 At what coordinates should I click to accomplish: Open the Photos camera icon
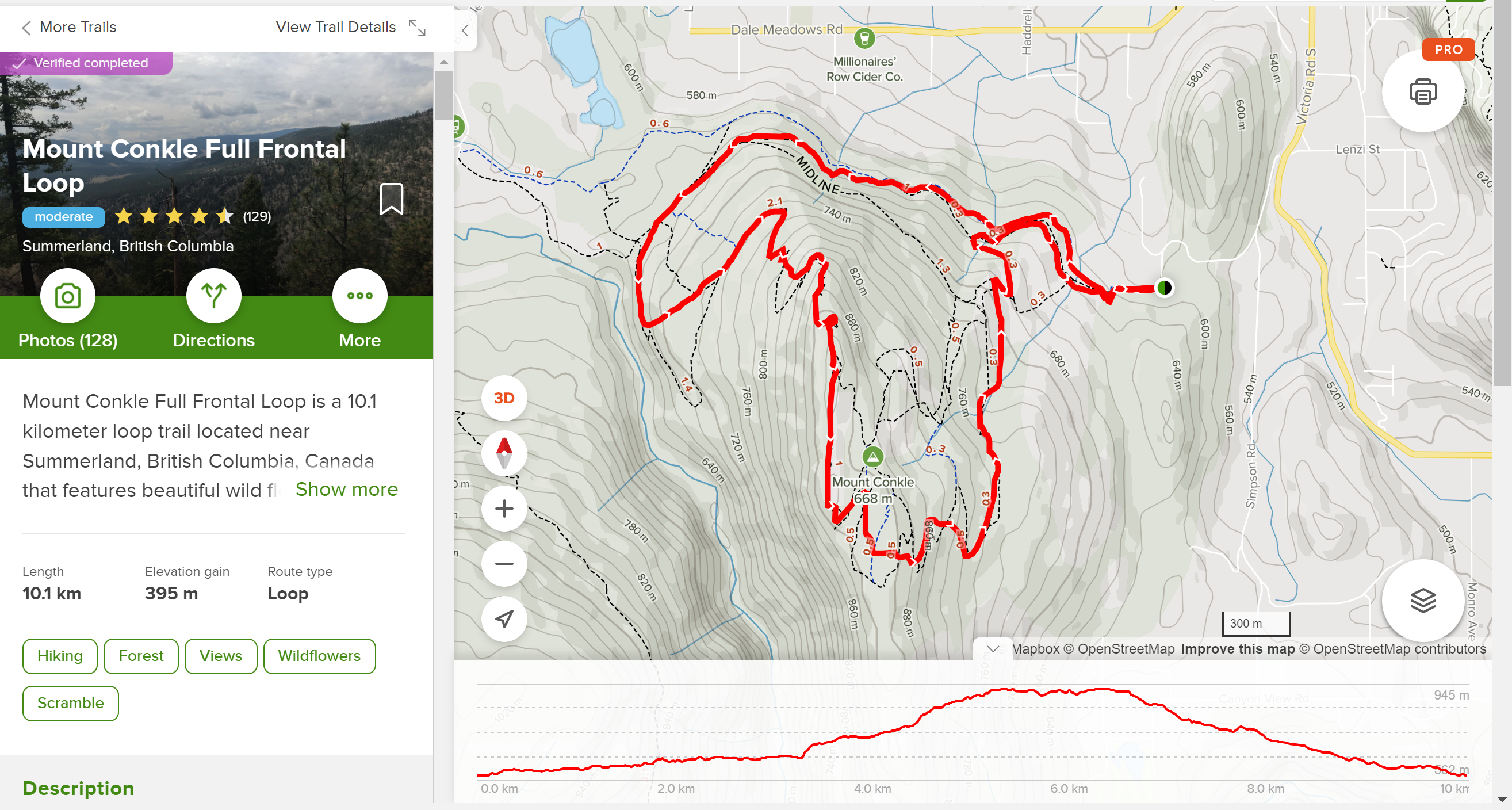[67, 296]
